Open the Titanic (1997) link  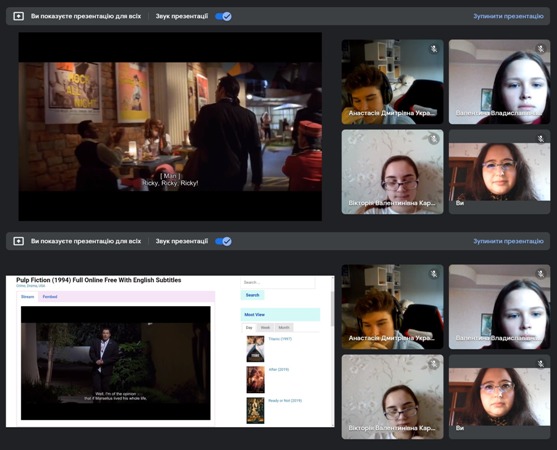[x=280, y=339]
